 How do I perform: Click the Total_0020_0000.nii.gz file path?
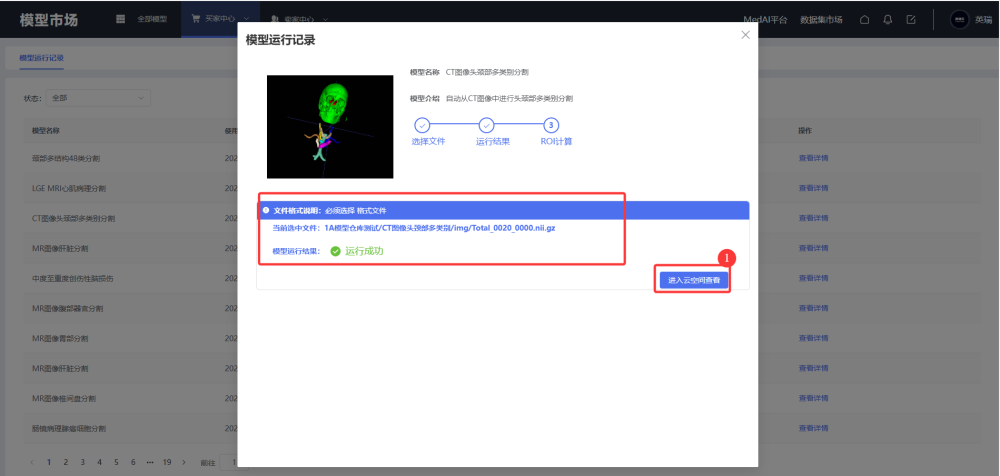(439, 228)
